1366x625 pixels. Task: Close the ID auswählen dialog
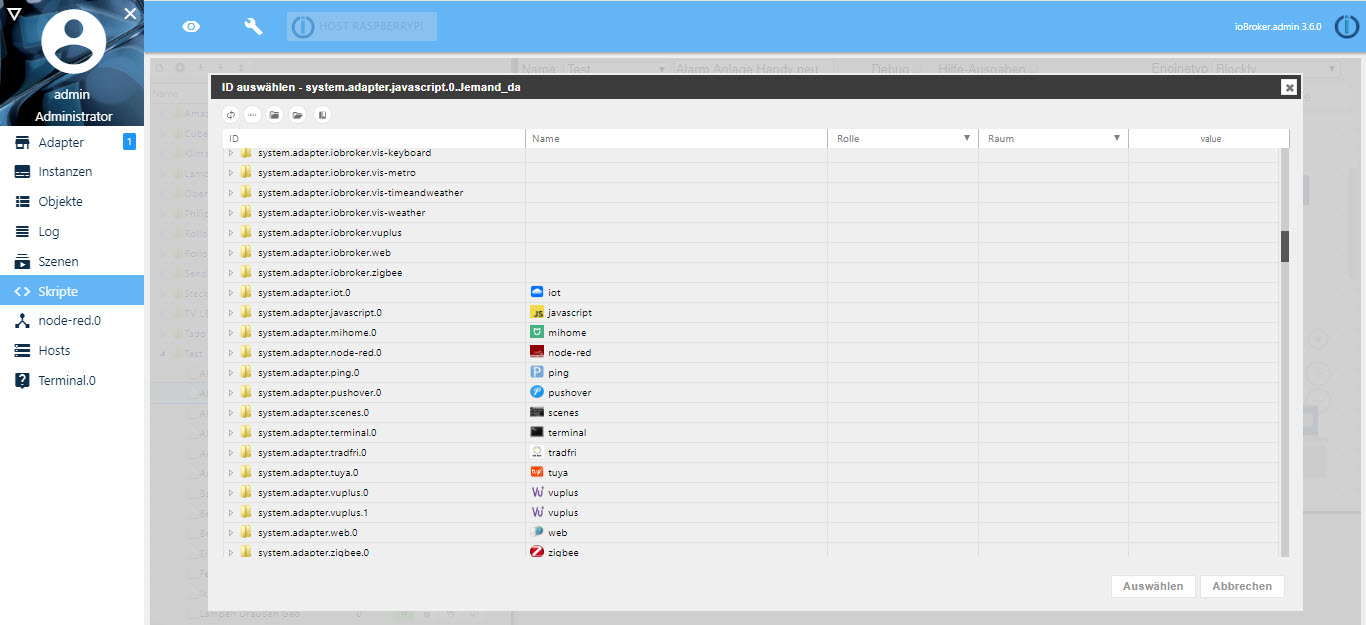tap(1290, 87)
